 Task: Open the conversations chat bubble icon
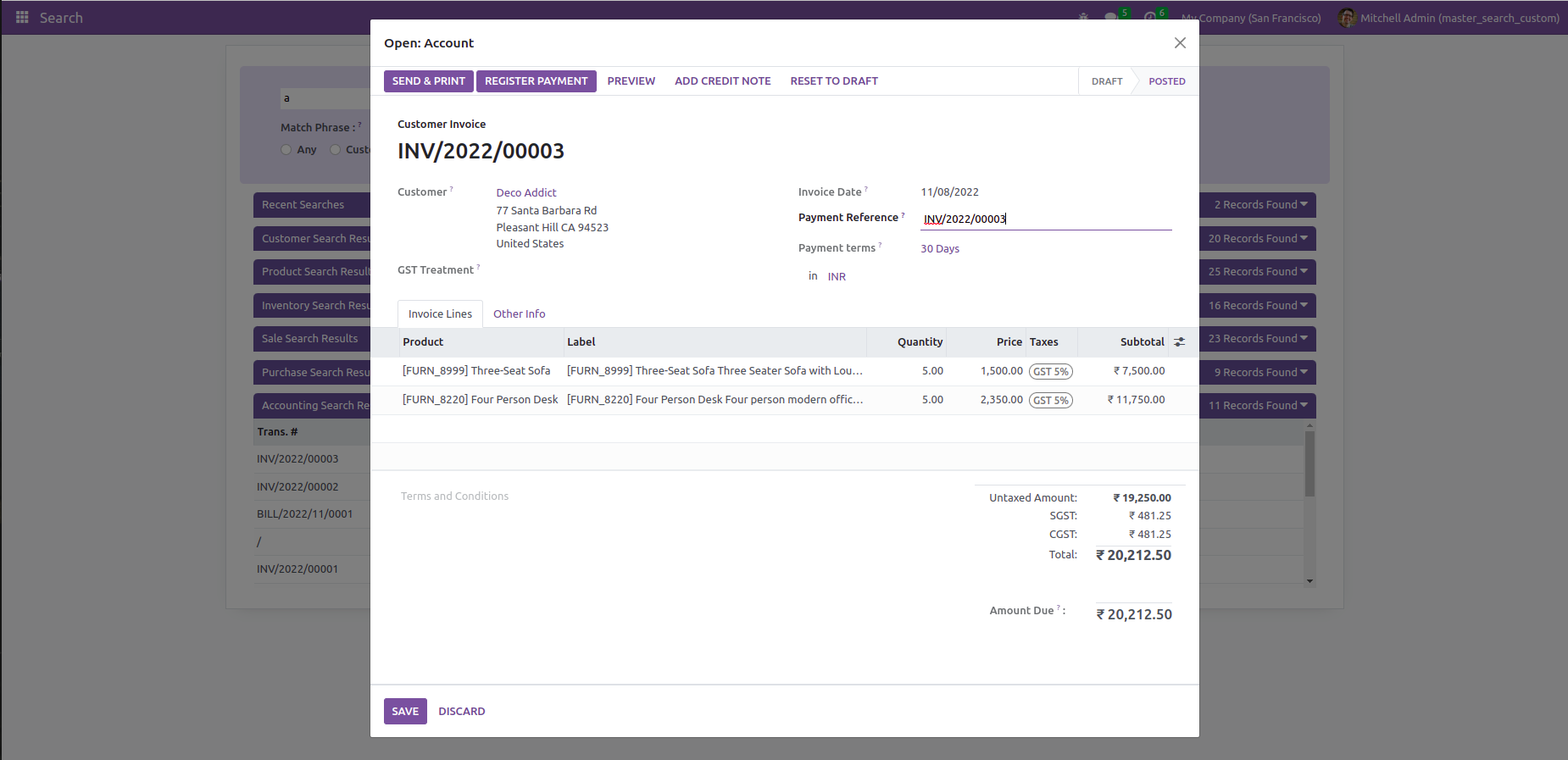point(1110,17)
